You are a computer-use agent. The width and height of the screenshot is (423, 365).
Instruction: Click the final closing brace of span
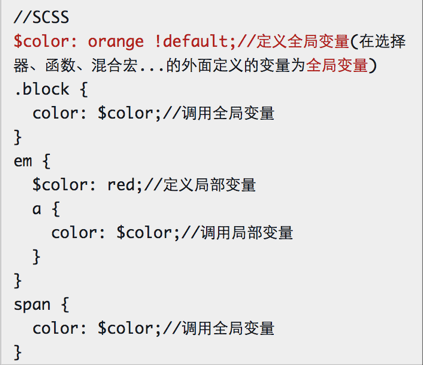tap(17, 352)
